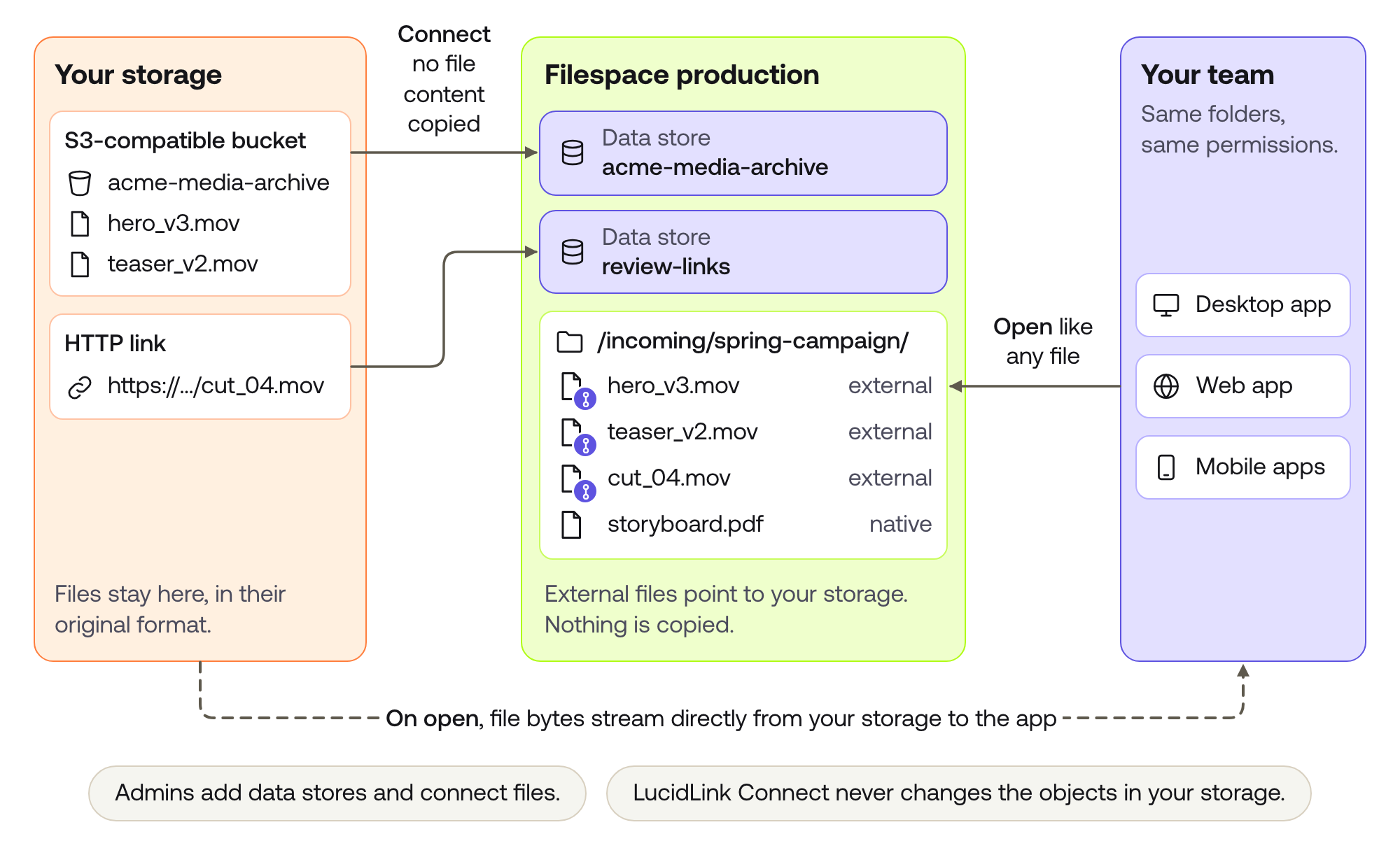
Task: Click the 'Admins add data stores and connect files.' pill
Action: (337, 793)
